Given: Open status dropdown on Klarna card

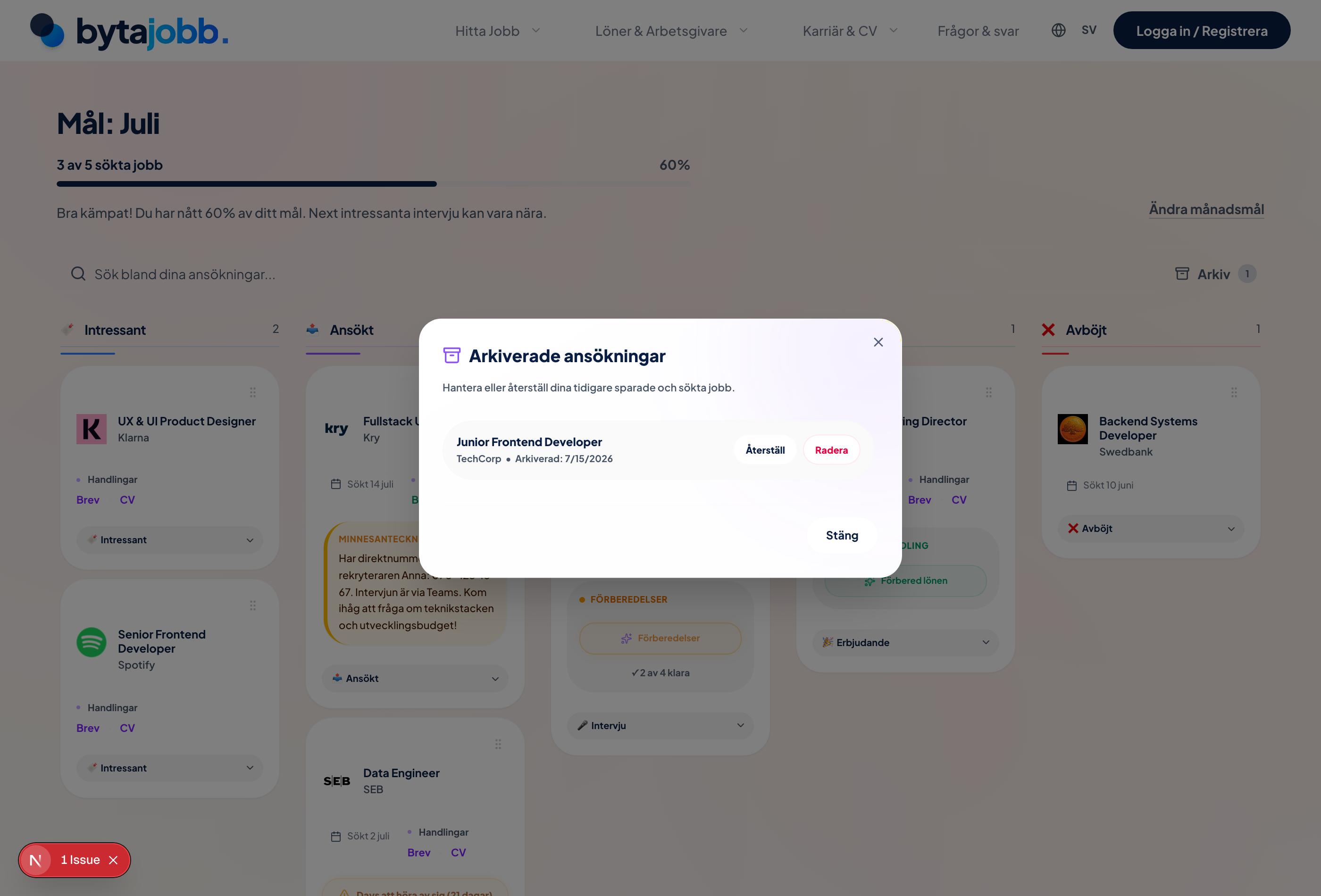Looking at the screenshot, I should (169, 540).
